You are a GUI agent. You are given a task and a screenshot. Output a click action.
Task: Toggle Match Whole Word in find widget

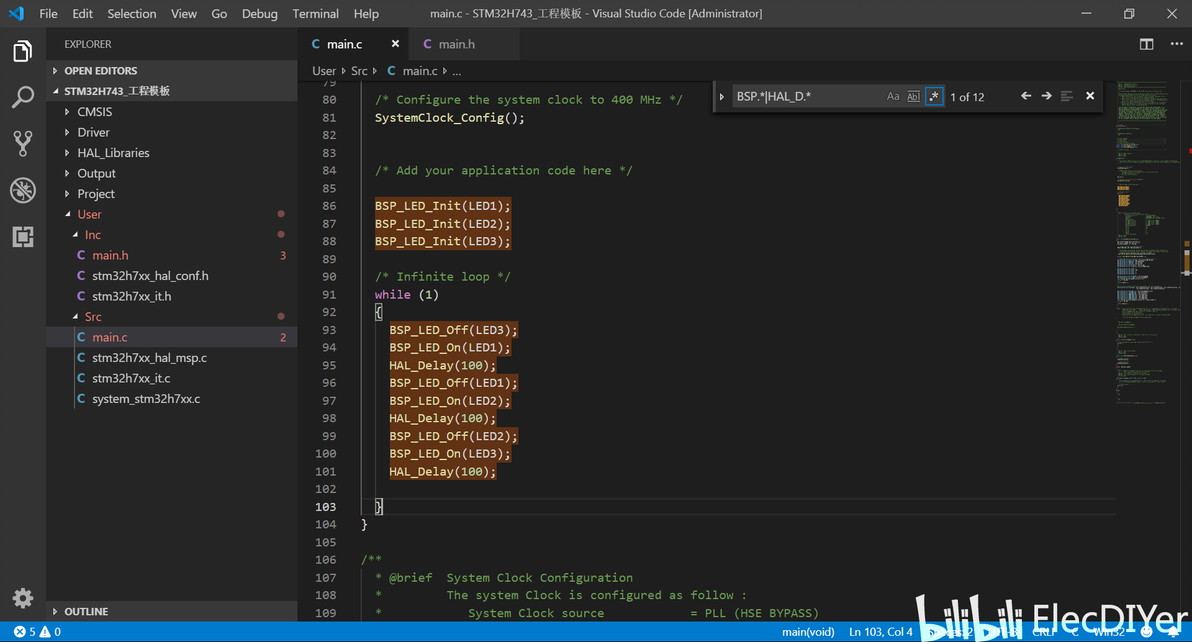(x=913, y=97)
